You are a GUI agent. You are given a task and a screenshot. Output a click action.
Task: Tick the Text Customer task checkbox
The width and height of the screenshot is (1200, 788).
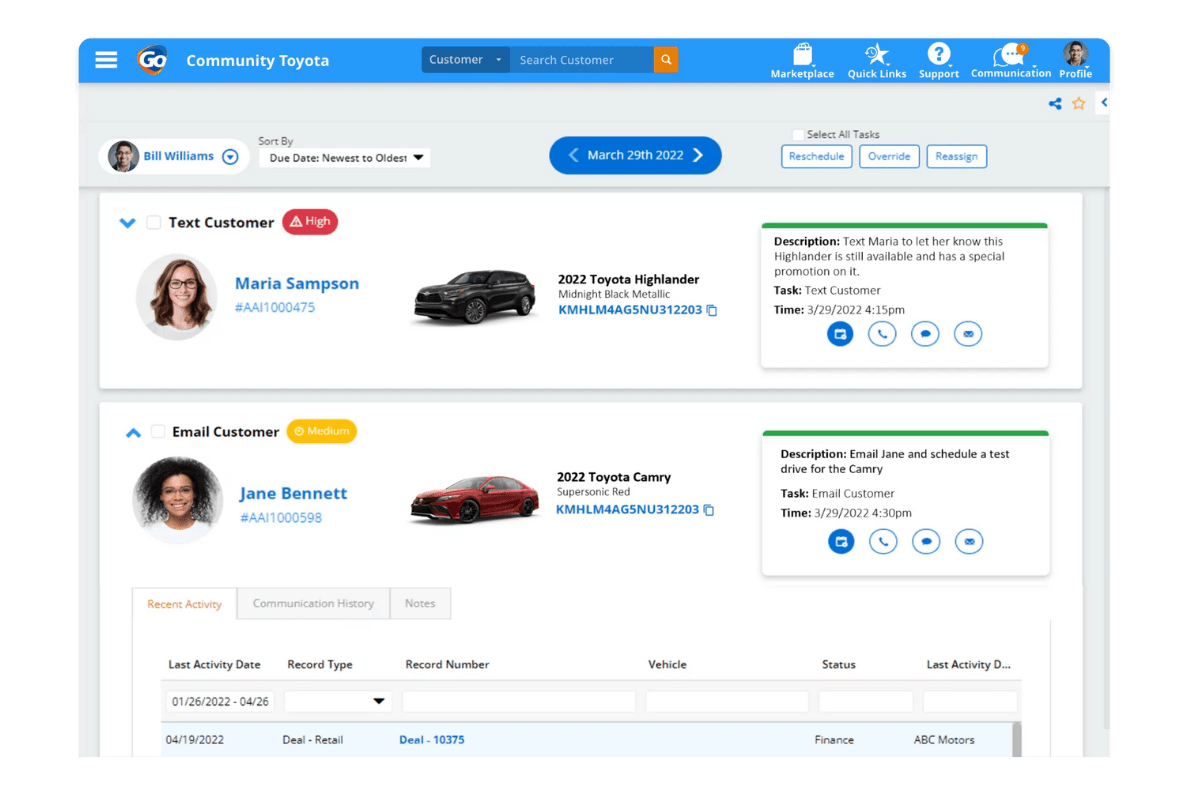tap(154, 223)
